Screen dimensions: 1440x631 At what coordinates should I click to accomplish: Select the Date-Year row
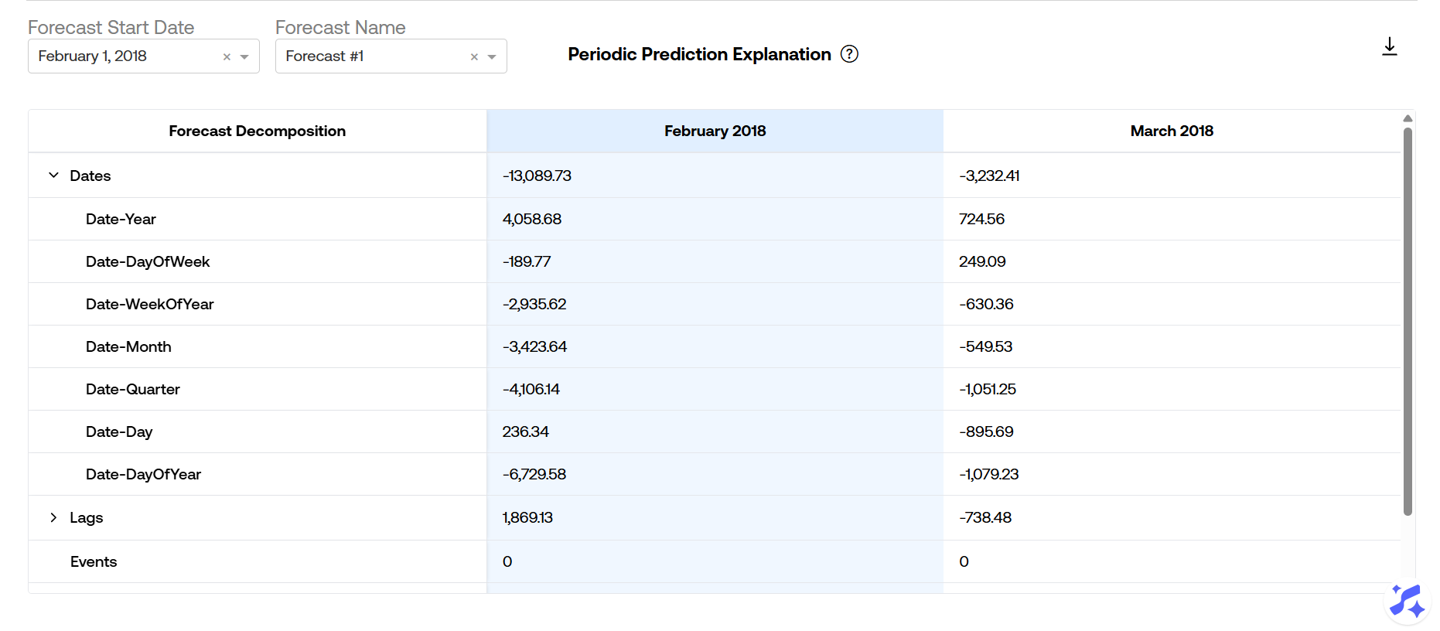coord(121,219)
